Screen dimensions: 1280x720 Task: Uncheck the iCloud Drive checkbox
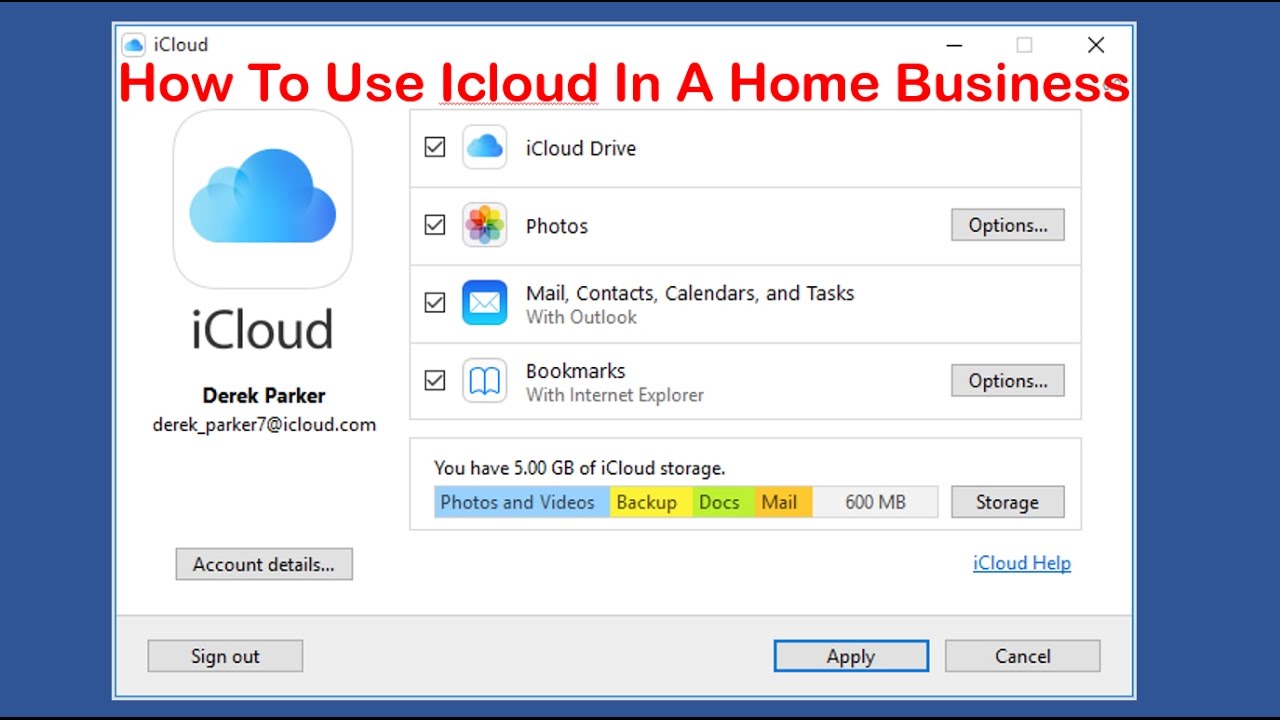435,147
